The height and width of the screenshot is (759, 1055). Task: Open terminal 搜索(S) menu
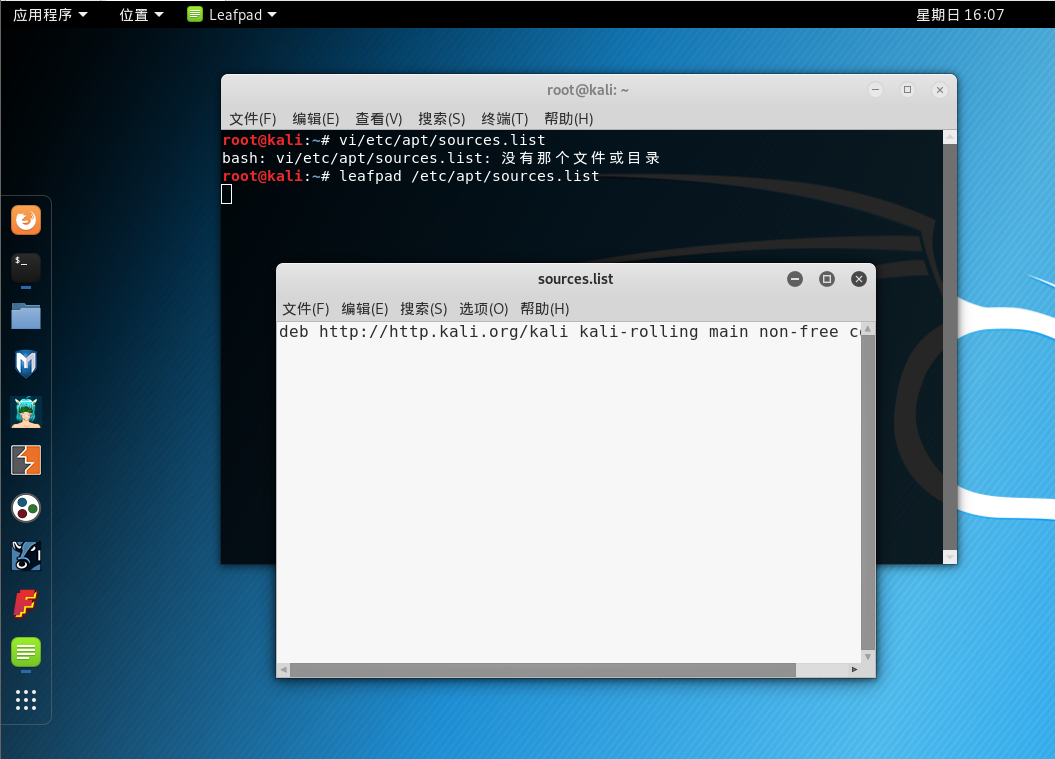point(442,119)
